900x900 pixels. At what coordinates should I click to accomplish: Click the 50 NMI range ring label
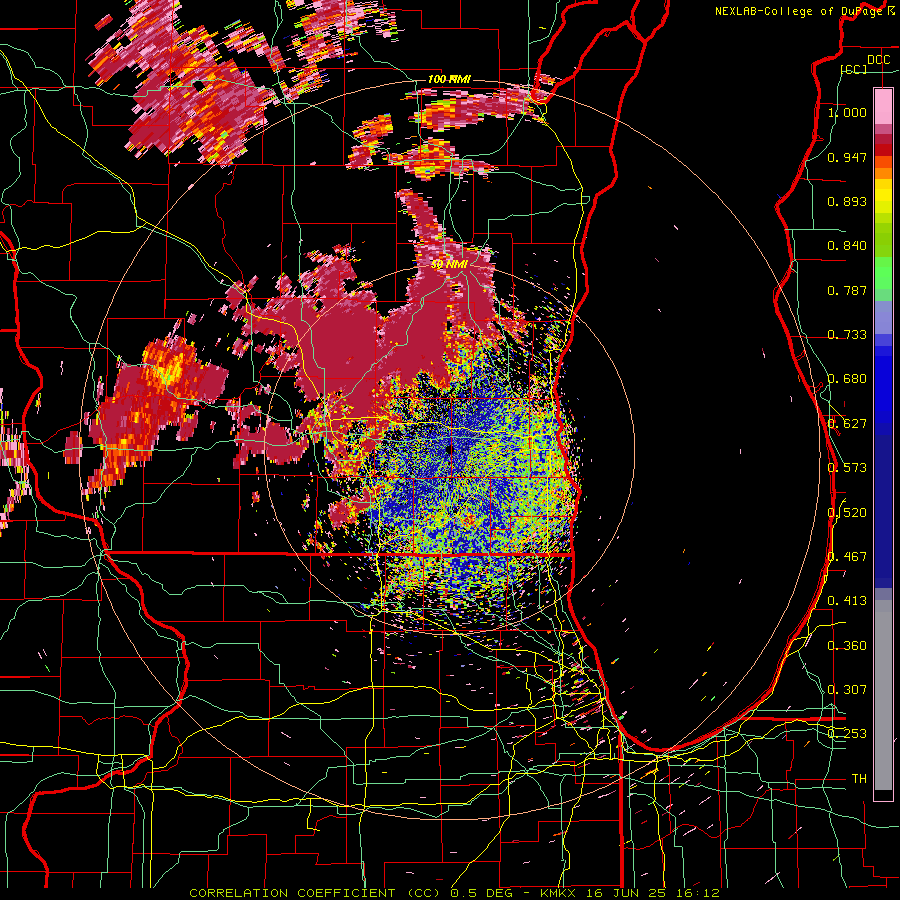(449, 264)
